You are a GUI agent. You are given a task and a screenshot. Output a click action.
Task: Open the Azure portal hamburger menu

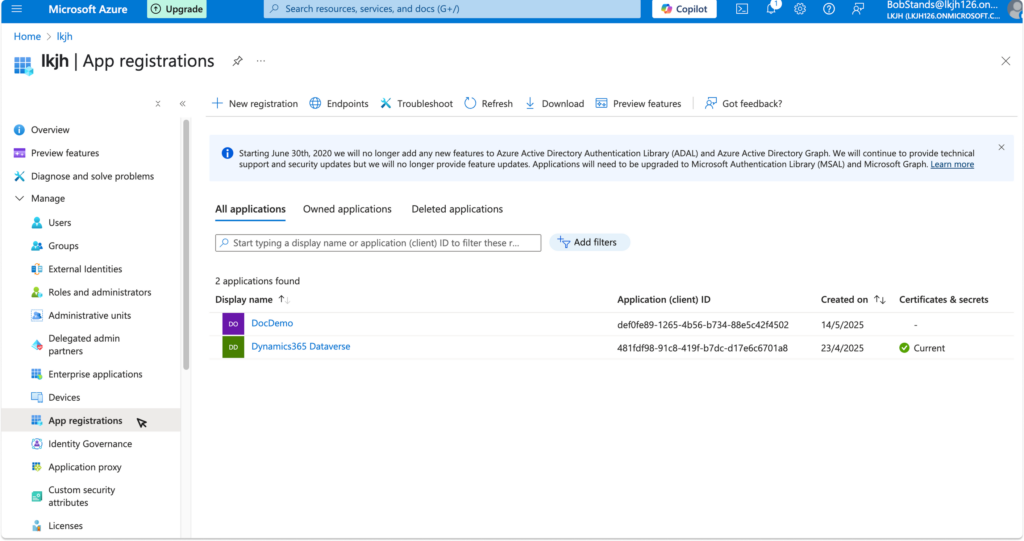click(x=16, y=9)
